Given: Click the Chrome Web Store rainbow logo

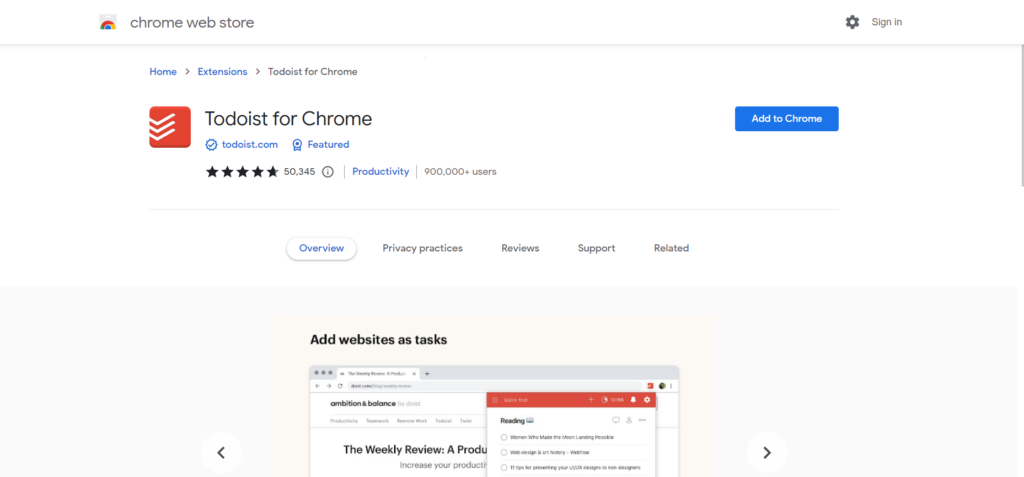Looking at the screenshot, I should (x=108, y=22).
